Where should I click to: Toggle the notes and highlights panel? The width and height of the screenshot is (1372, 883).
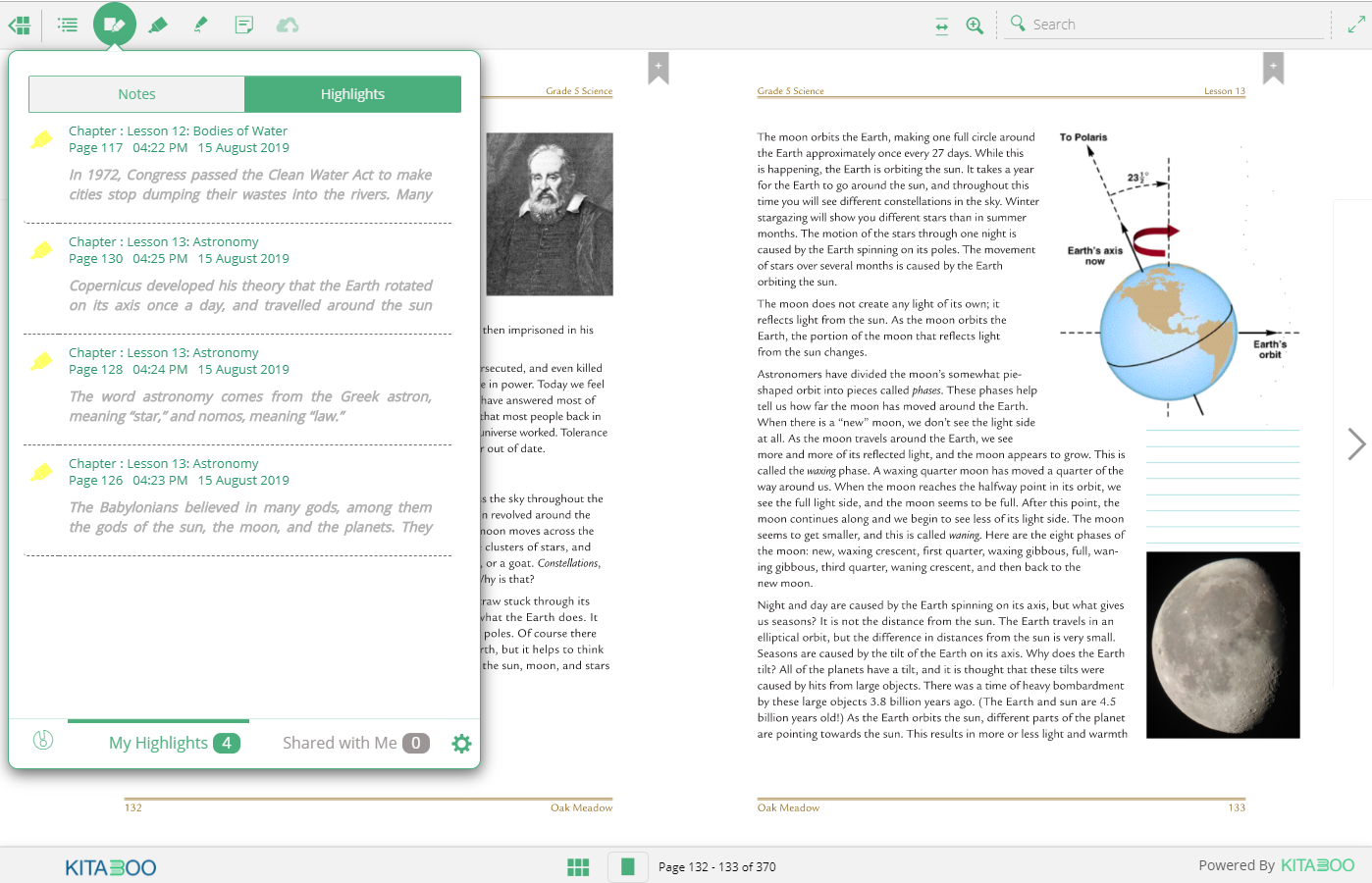[x=115, y=25]
